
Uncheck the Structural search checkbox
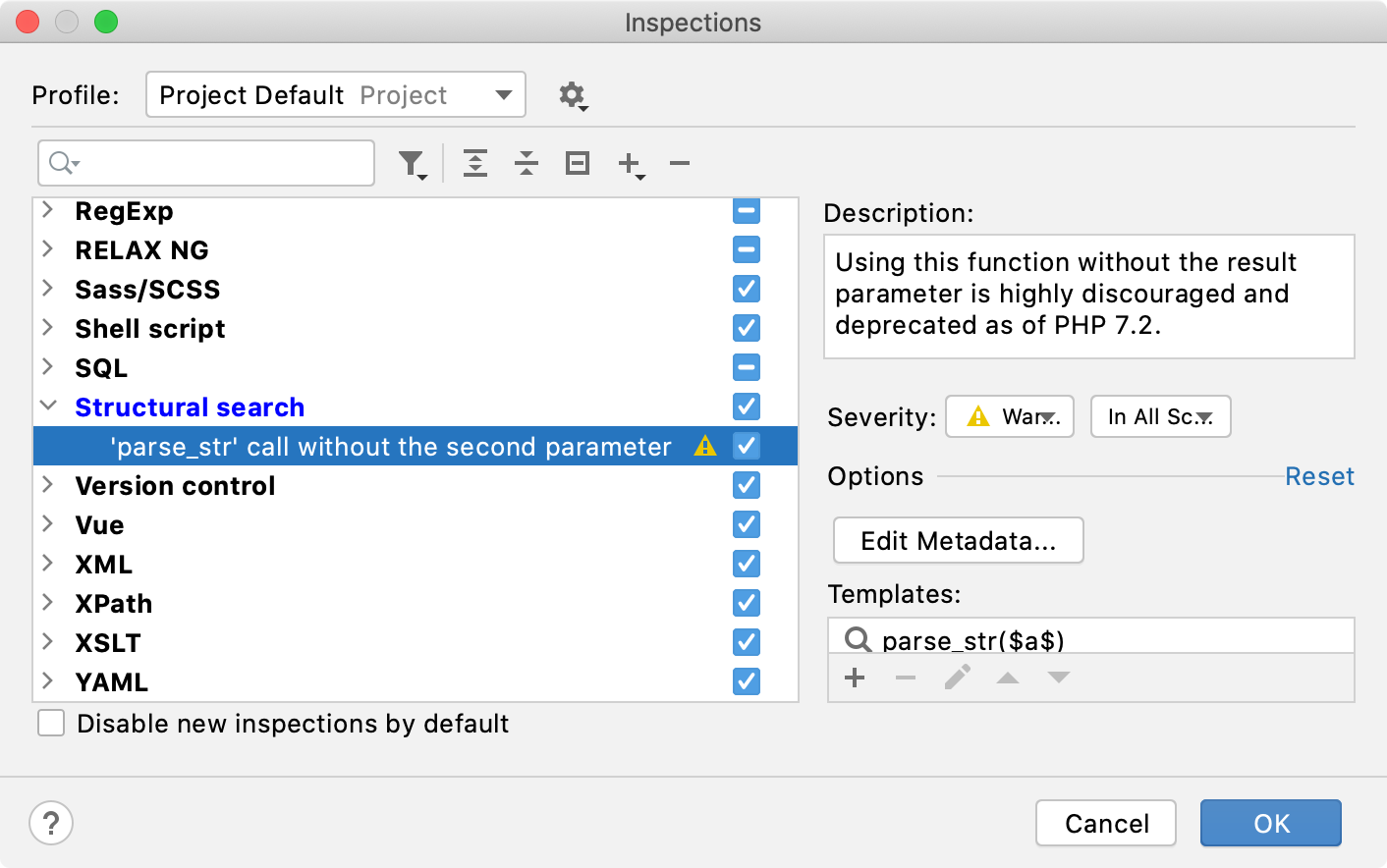point(747,407)
